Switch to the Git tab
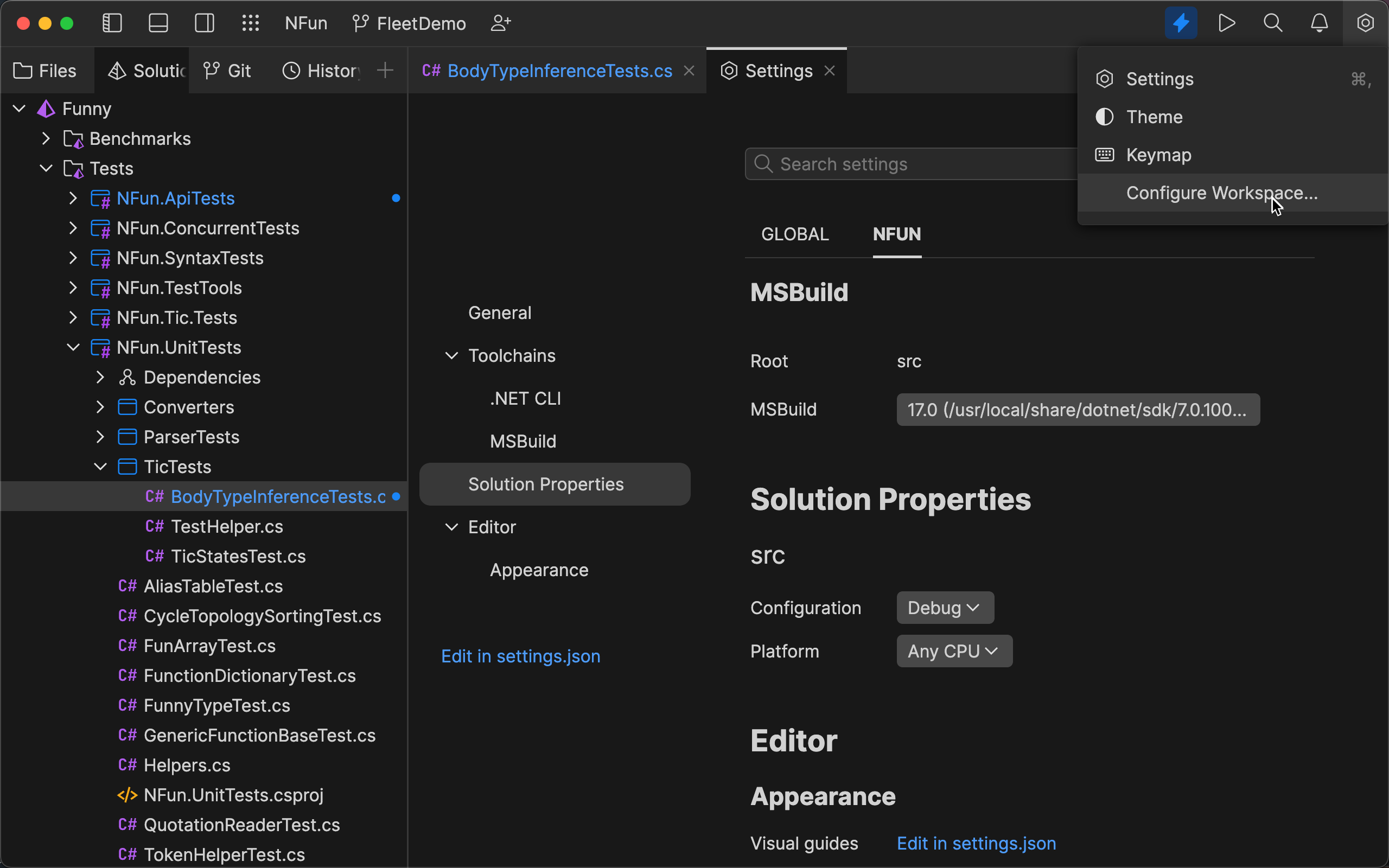The width and height of the screenshot is (1389, 868). [227, 71]
